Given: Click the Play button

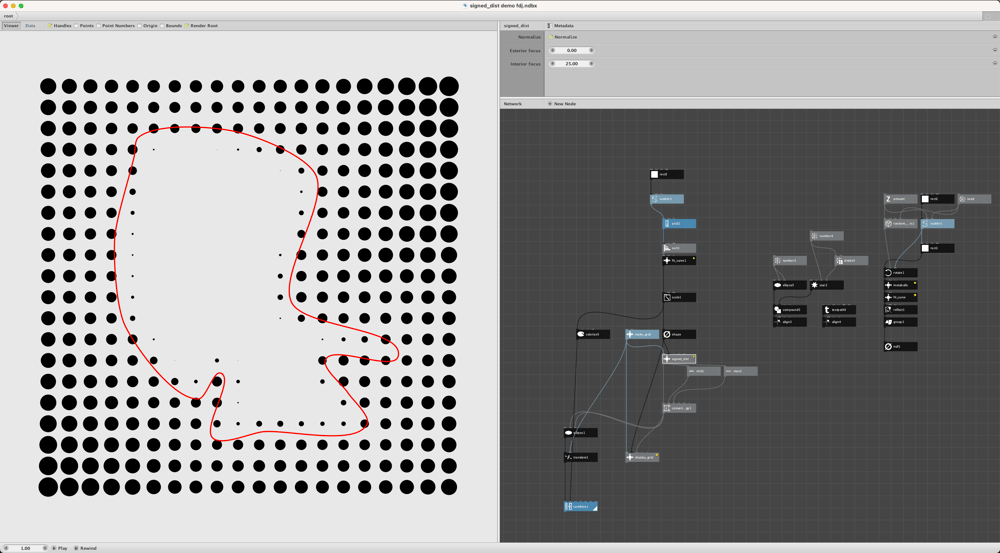Looking at the screenshot, I should pos(59,548).
